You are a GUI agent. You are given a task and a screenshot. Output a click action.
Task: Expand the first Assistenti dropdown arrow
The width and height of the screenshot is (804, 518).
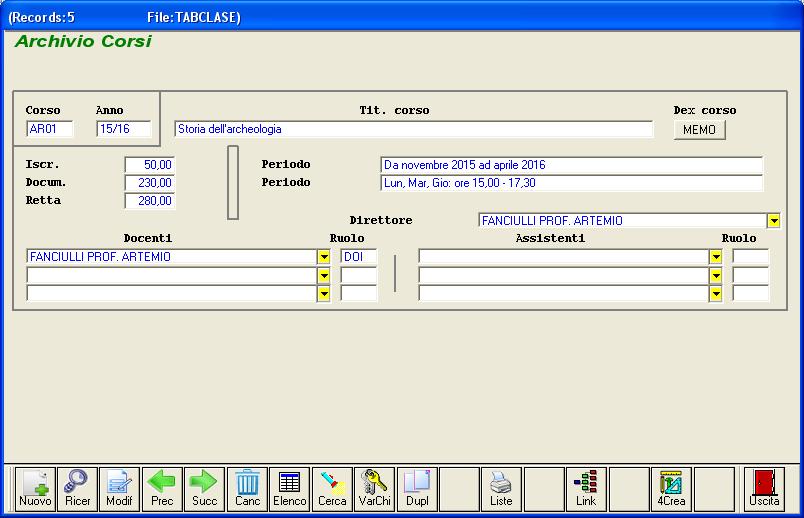point(716,256)
